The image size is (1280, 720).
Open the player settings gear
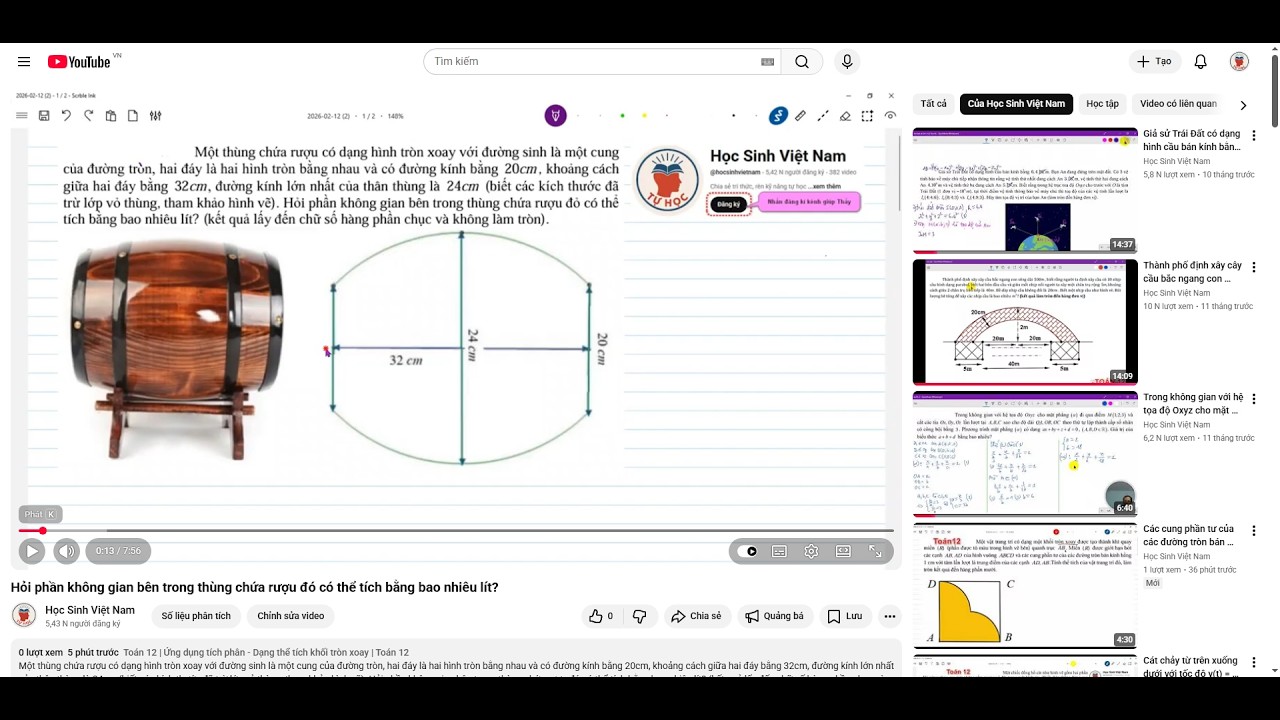[x=811, y=551]
